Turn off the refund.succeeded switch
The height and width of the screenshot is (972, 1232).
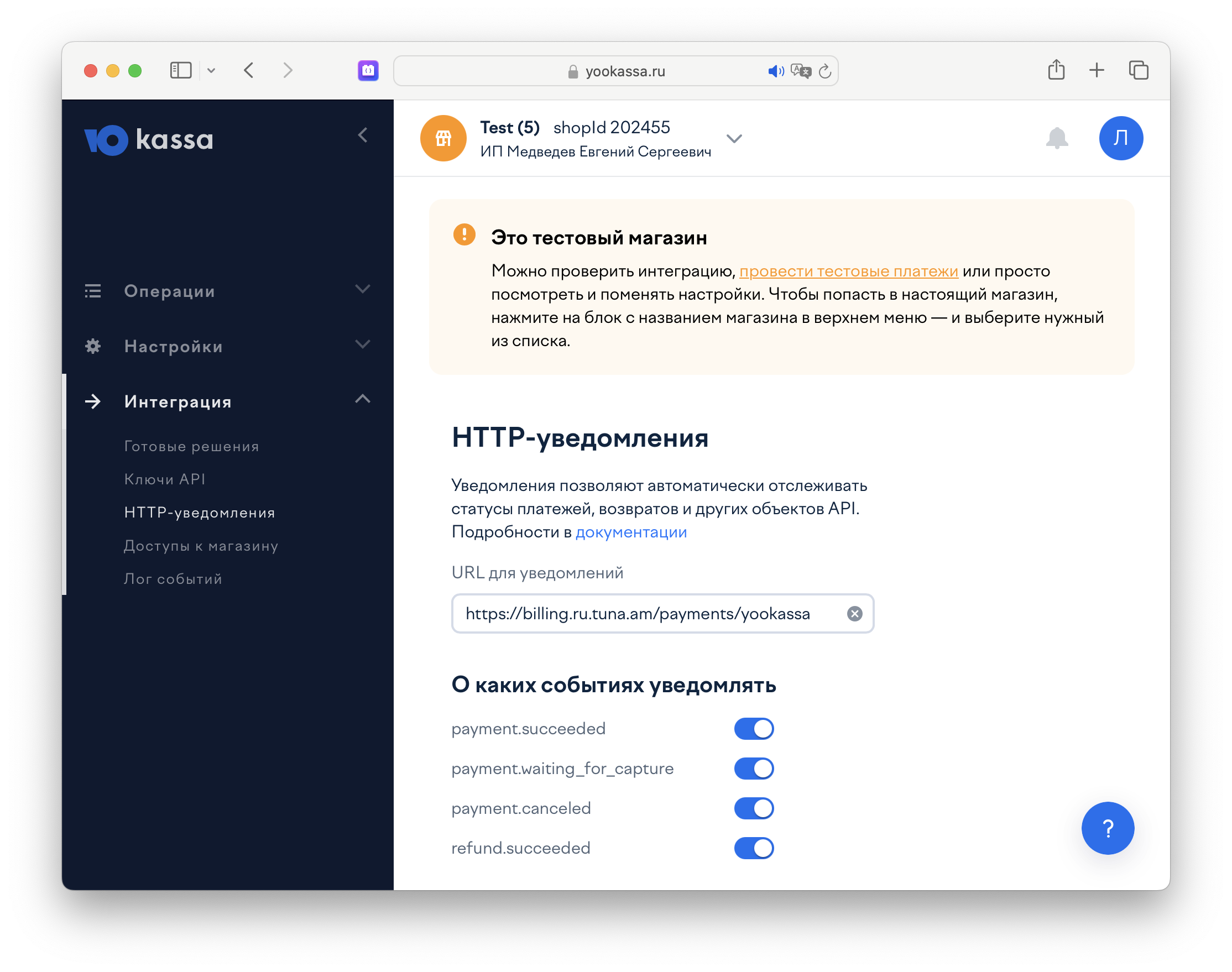pyautogui.click(x=754, y=848)
